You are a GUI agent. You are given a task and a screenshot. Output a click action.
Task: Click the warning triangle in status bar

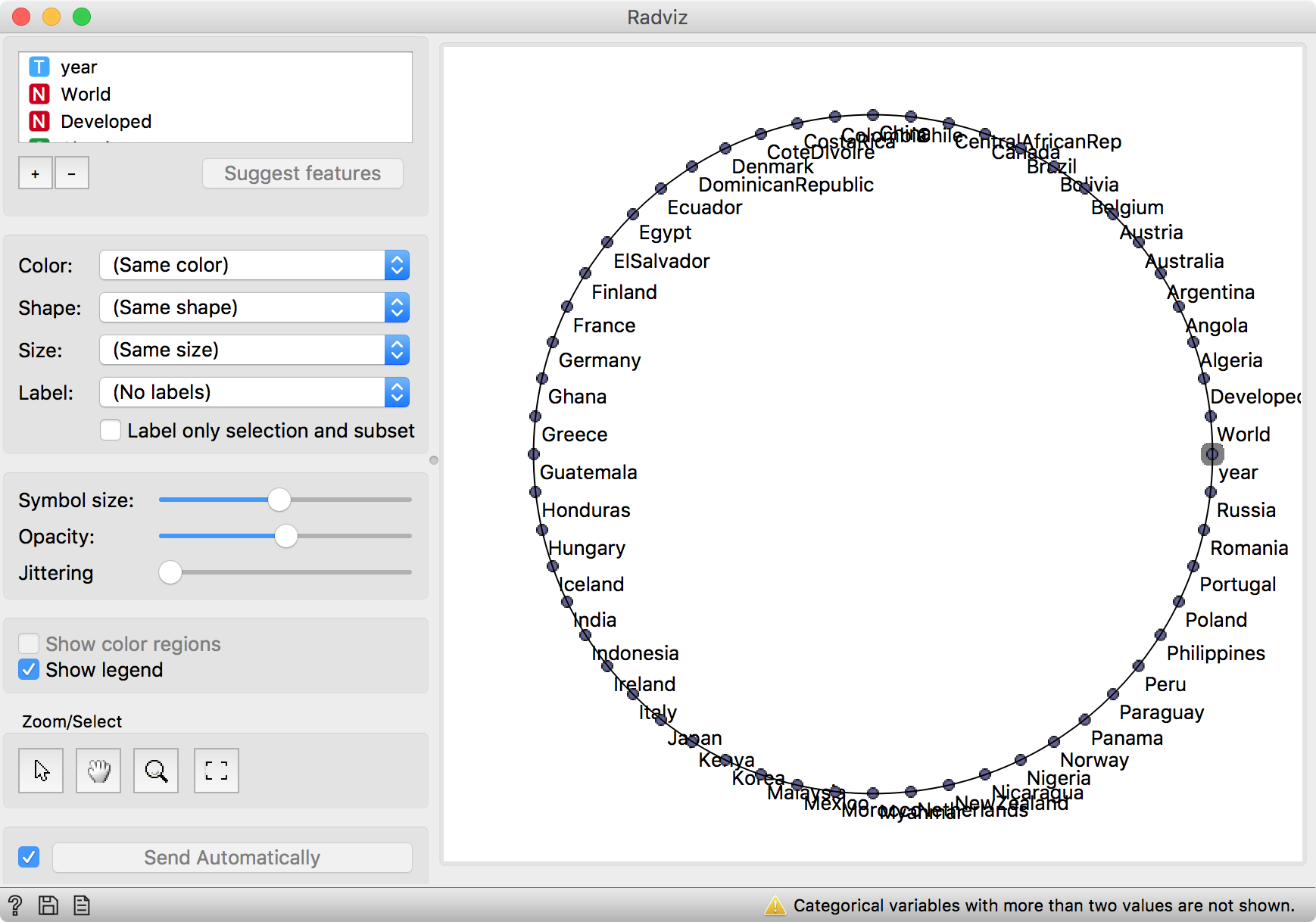pyautogui.click(x=775, y=905)
